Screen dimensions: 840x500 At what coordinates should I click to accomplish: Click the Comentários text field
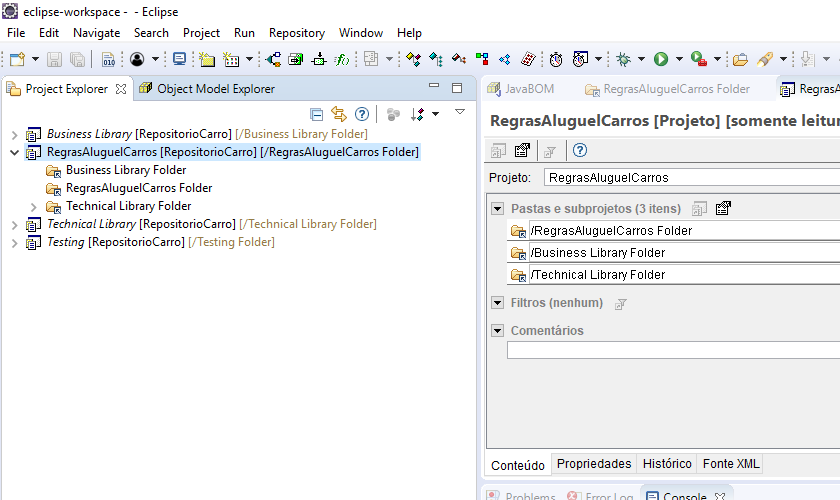coord(673,350)
